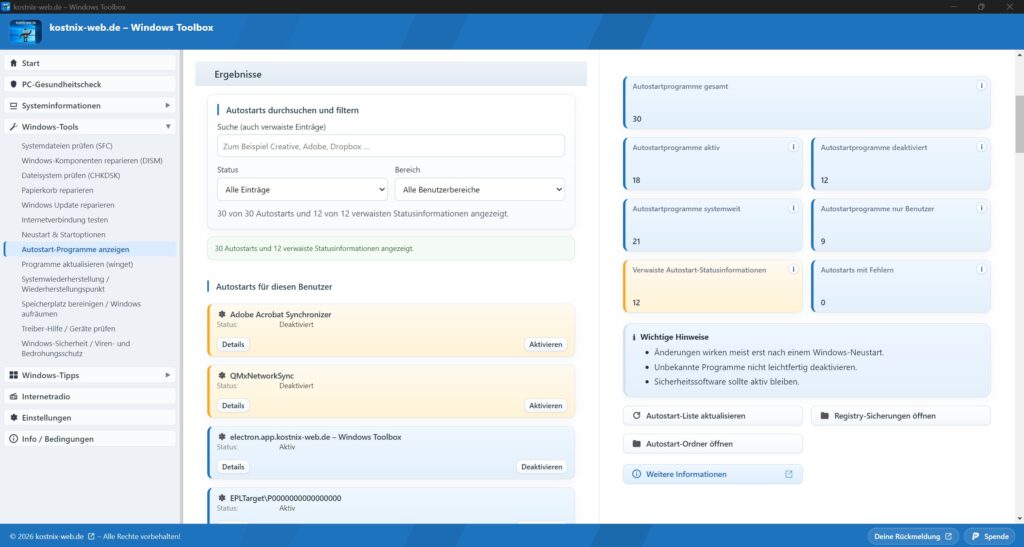Show info for Autostartprogramme nur Benutzer
The image size is (1024, 547).
pyautogui.click(x=981, y=208)
